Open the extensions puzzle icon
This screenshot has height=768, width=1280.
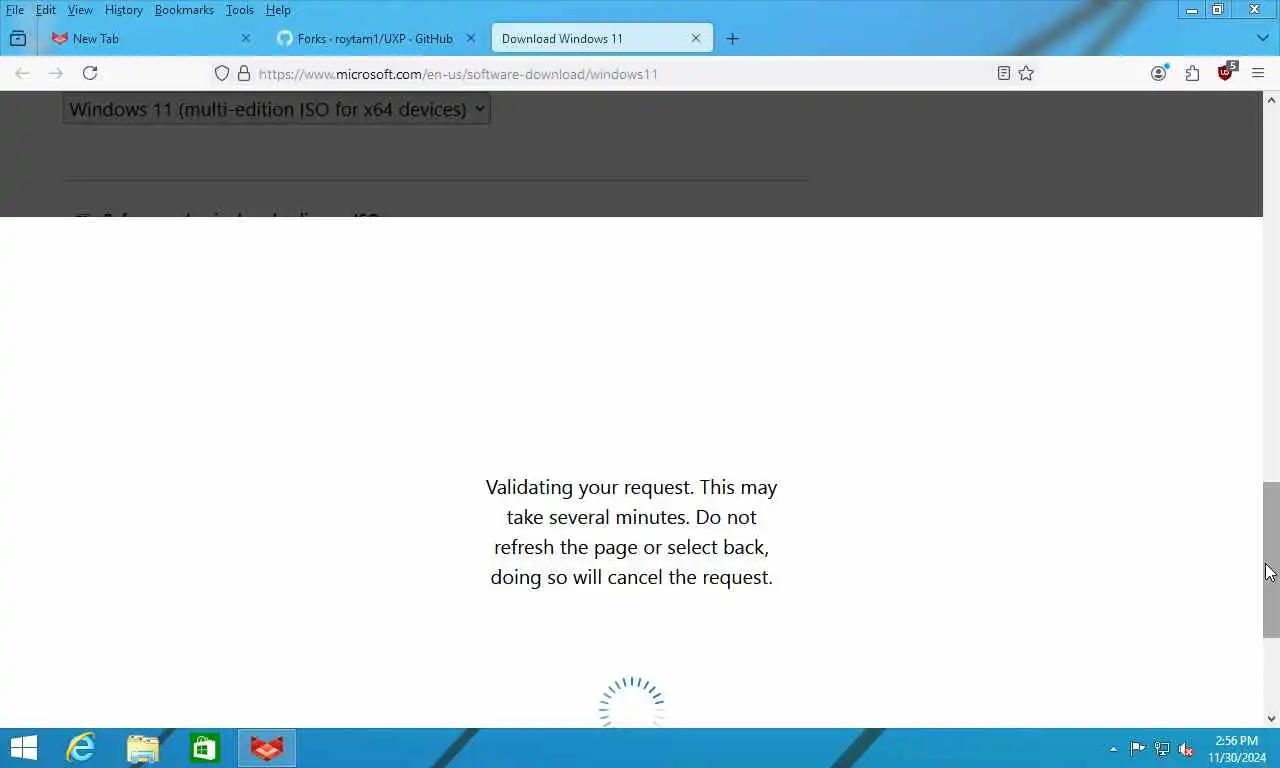click(1192, 73)
